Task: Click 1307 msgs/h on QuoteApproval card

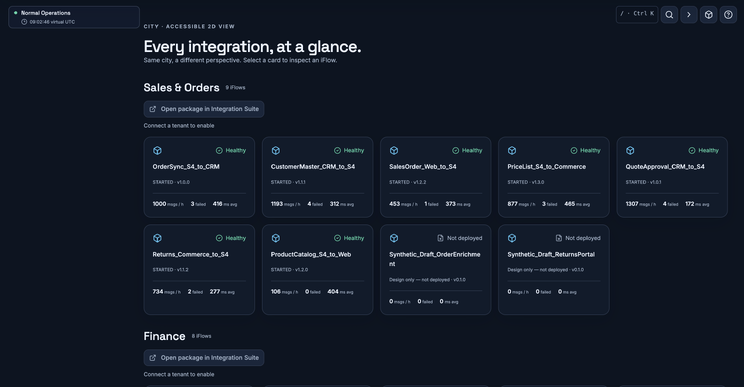Action: (x=641, y=204)
